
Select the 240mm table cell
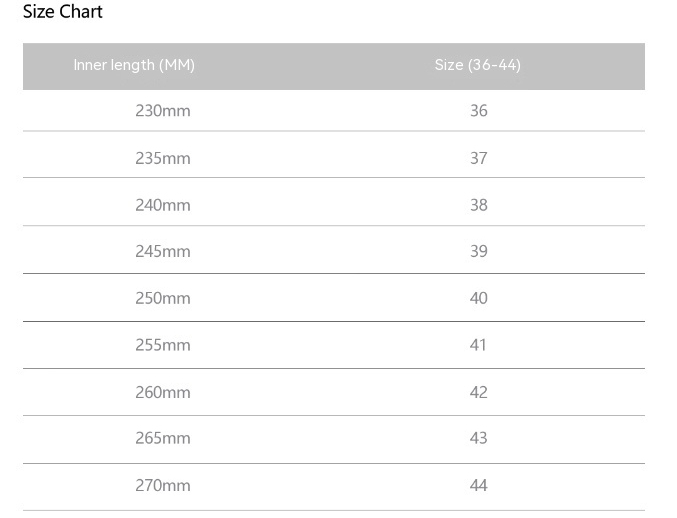pyautogui.click(x=163, y=205)
